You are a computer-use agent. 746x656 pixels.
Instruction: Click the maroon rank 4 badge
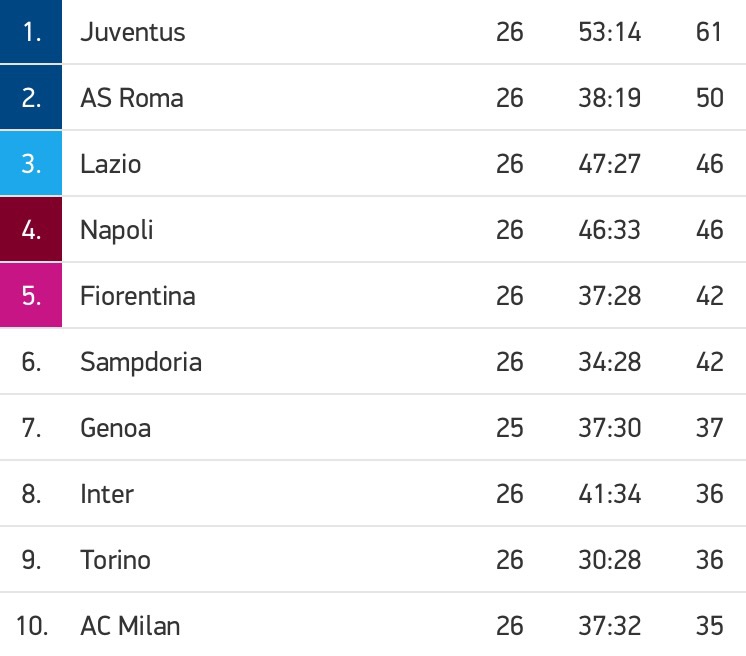[x=31, y=229]
